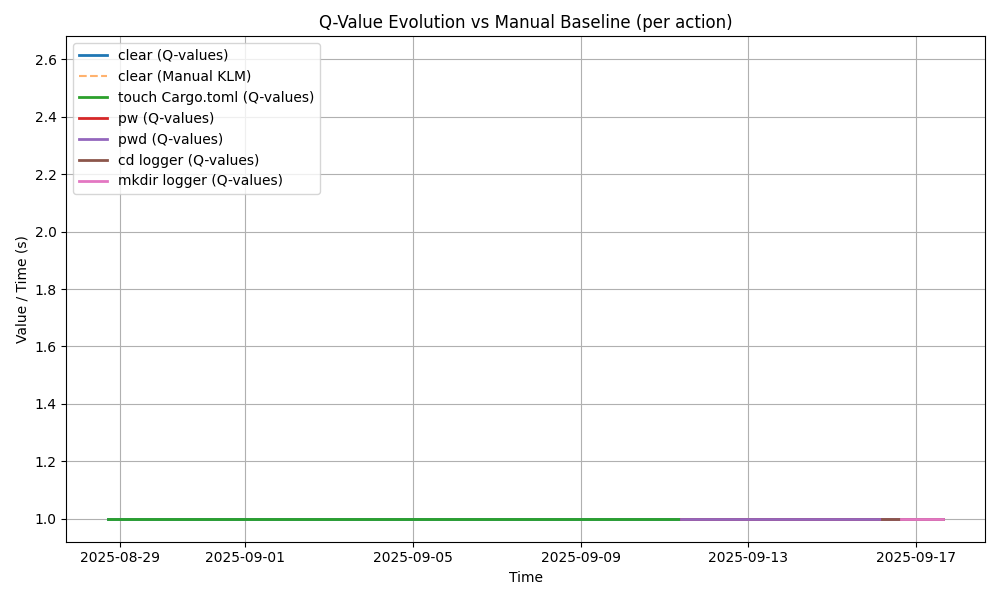The image size is (1000, 600).
Task: Select the "cd logger (Q-values)" legend text
Action: pyautogui.click(x=188, y=160)
